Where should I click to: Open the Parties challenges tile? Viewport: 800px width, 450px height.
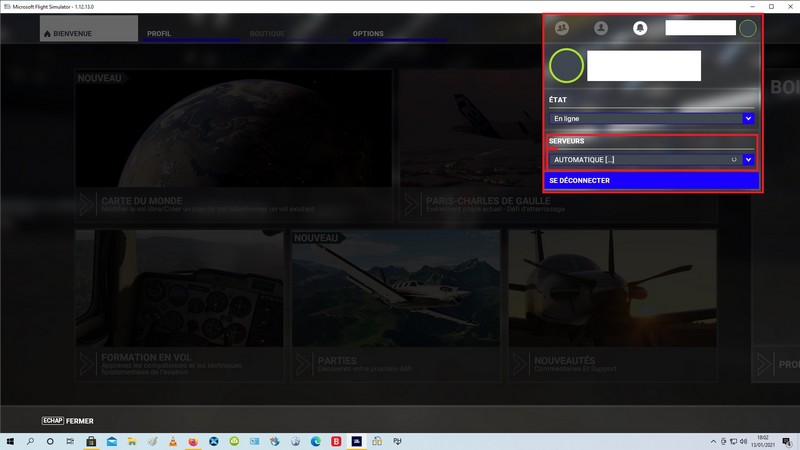396,305
